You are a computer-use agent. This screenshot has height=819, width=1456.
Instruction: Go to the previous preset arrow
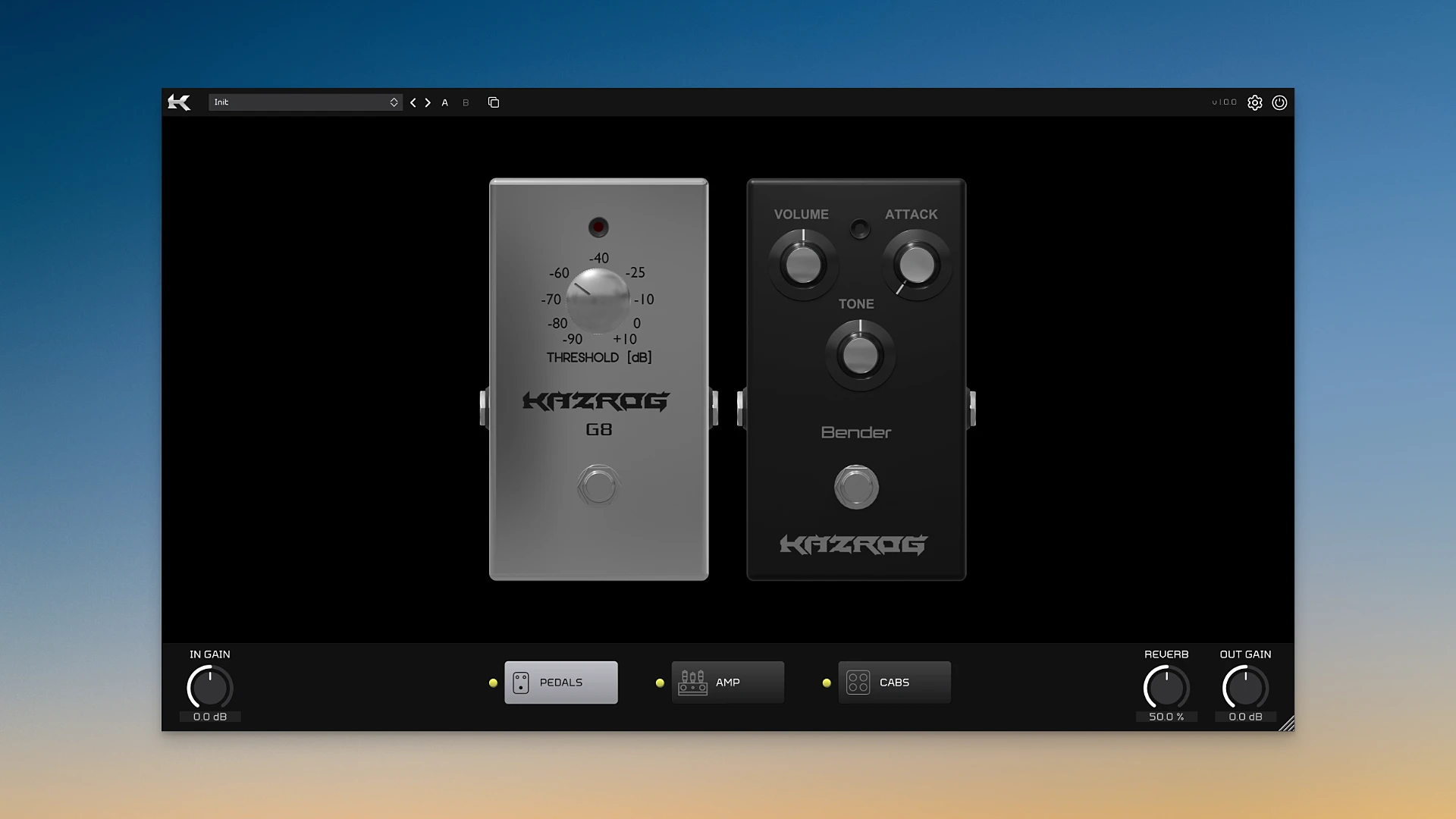(413, 102)
